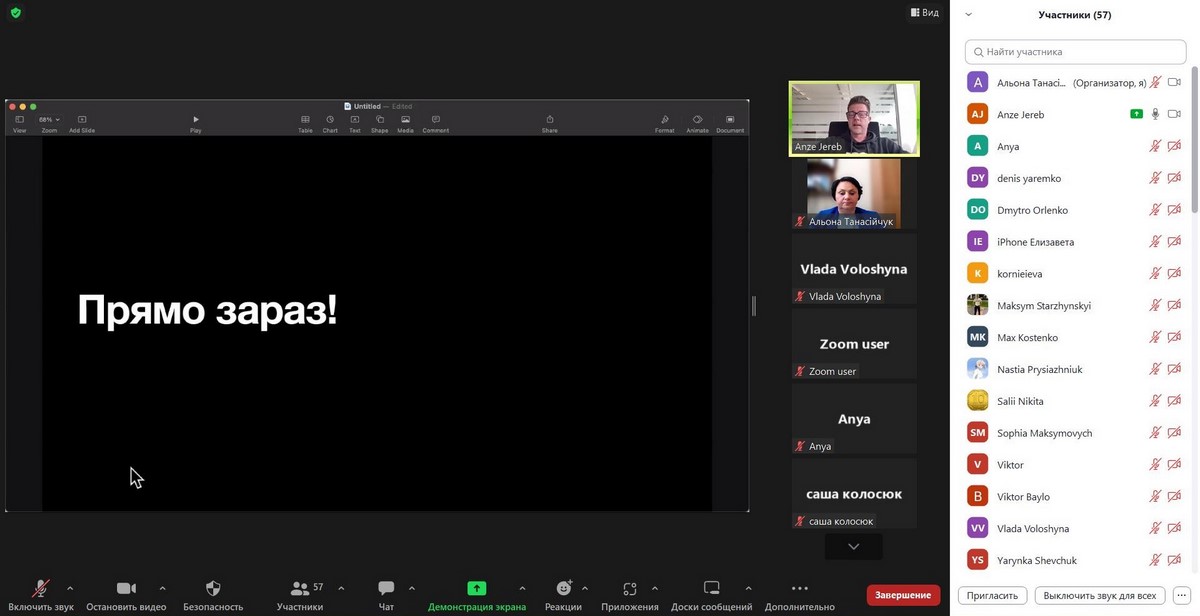Click the participants list scrollbar
The height and width of the screenshot is (616, 1200).
tap(1193, 140)
